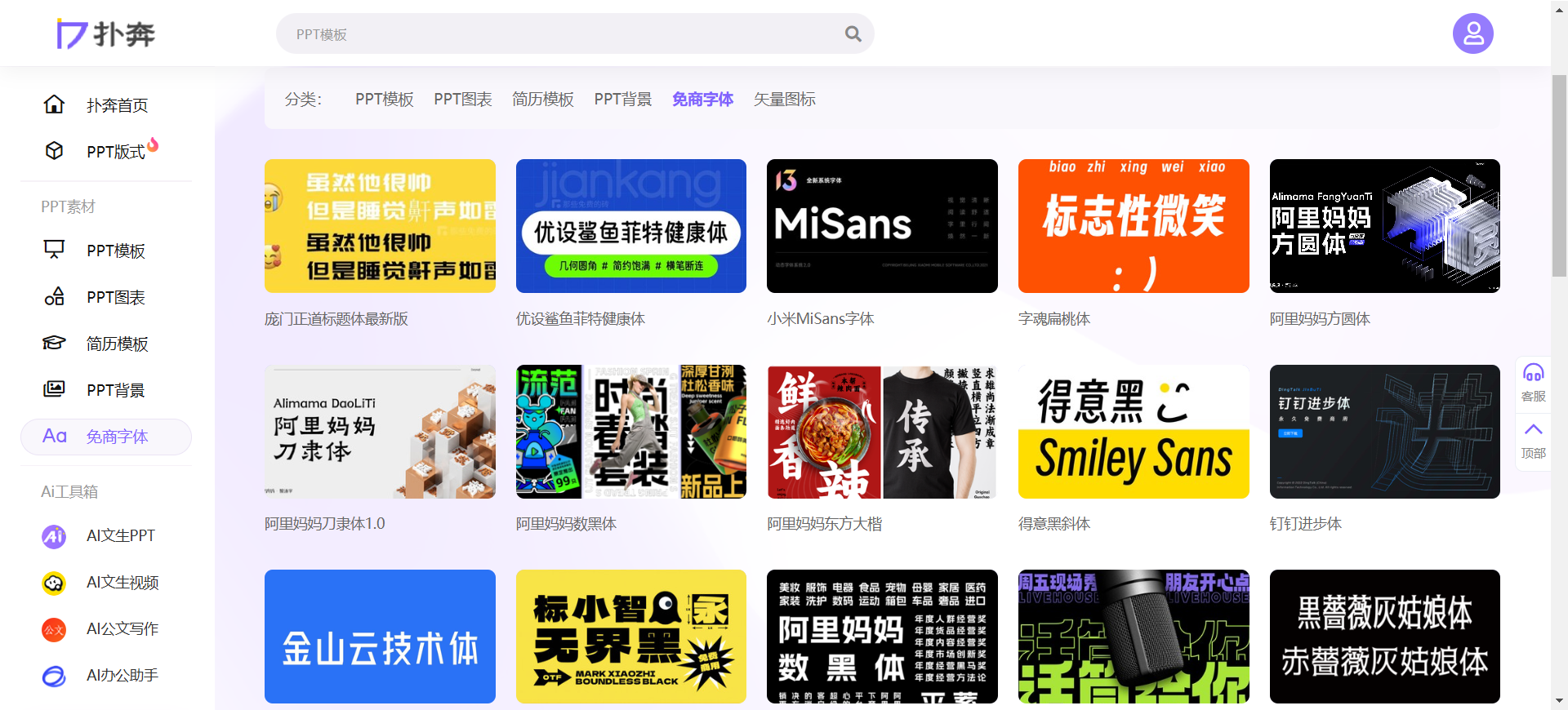Click the page vertical scrollbar
The image size is (1568, 710).
pyautogui.click(x=1559, y=175)
